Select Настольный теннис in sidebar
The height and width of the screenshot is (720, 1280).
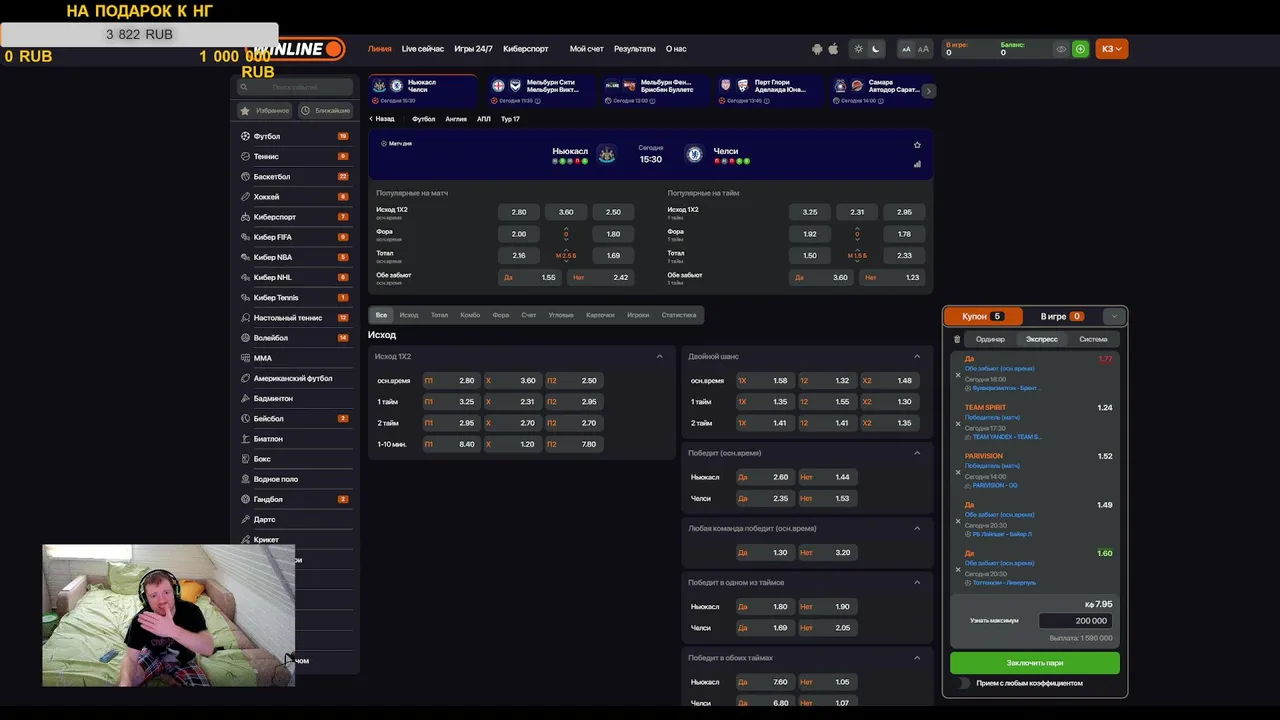click(x=294, y=318)
